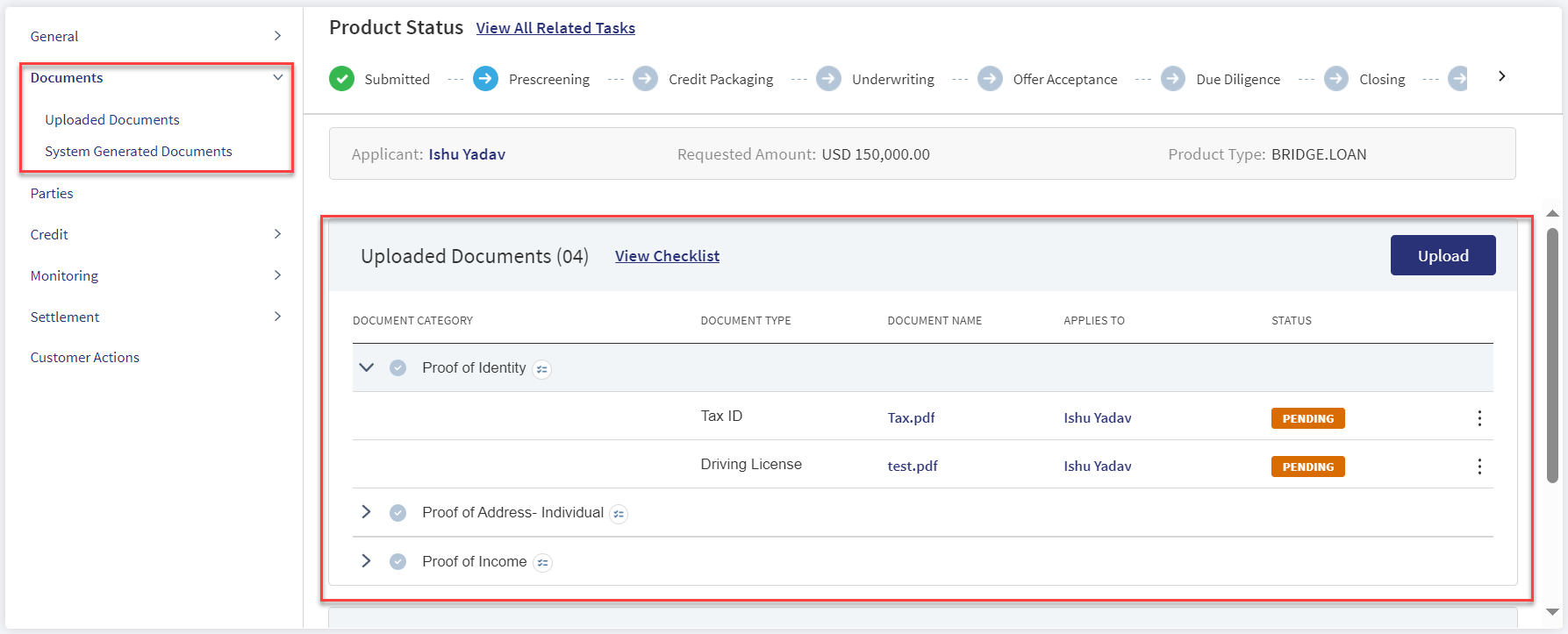Expand the Monitoring sidebar section
This screenshot has width=1568, height=634.
(x=277, y=275)
